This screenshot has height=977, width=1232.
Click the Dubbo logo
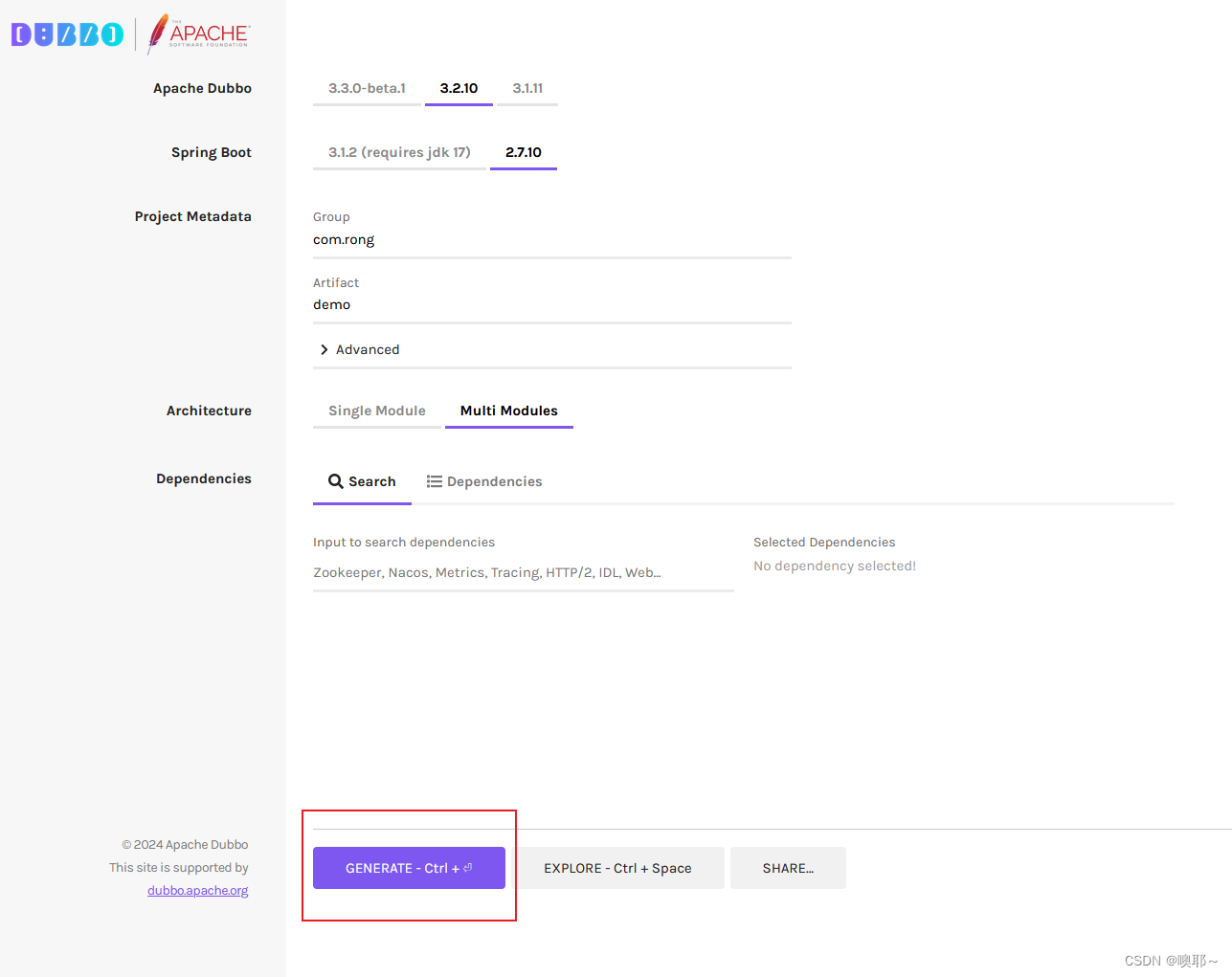click(68, 34)
